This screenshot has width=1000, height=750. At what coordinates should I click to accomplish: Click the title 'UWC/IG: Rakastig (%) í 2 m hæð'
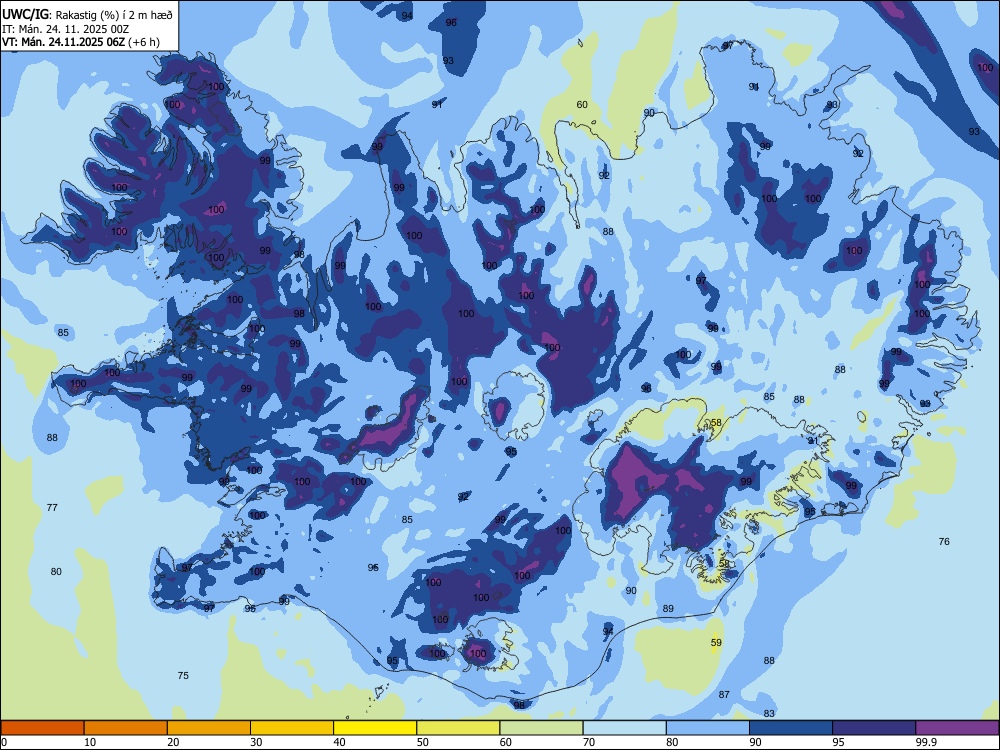coord(87,14)
